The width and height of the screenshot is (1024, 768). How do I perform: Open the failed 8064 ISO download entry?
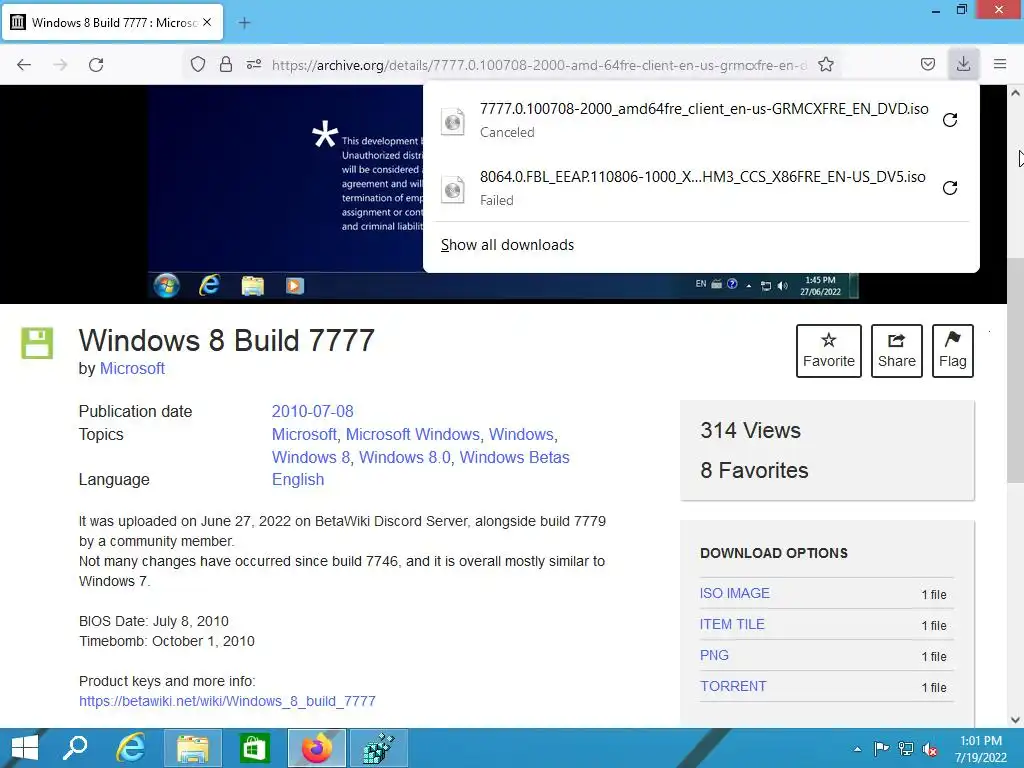pyautogui.click(x=686, y=188)
